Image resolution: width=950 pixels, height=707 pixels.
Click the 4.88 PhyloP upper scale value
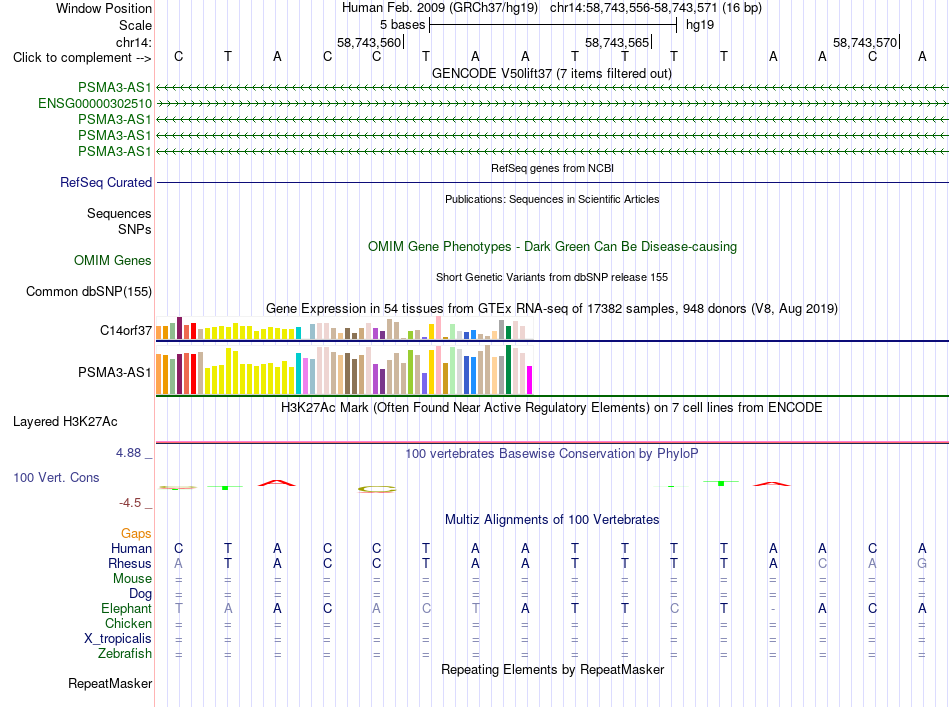pos(128,453)
